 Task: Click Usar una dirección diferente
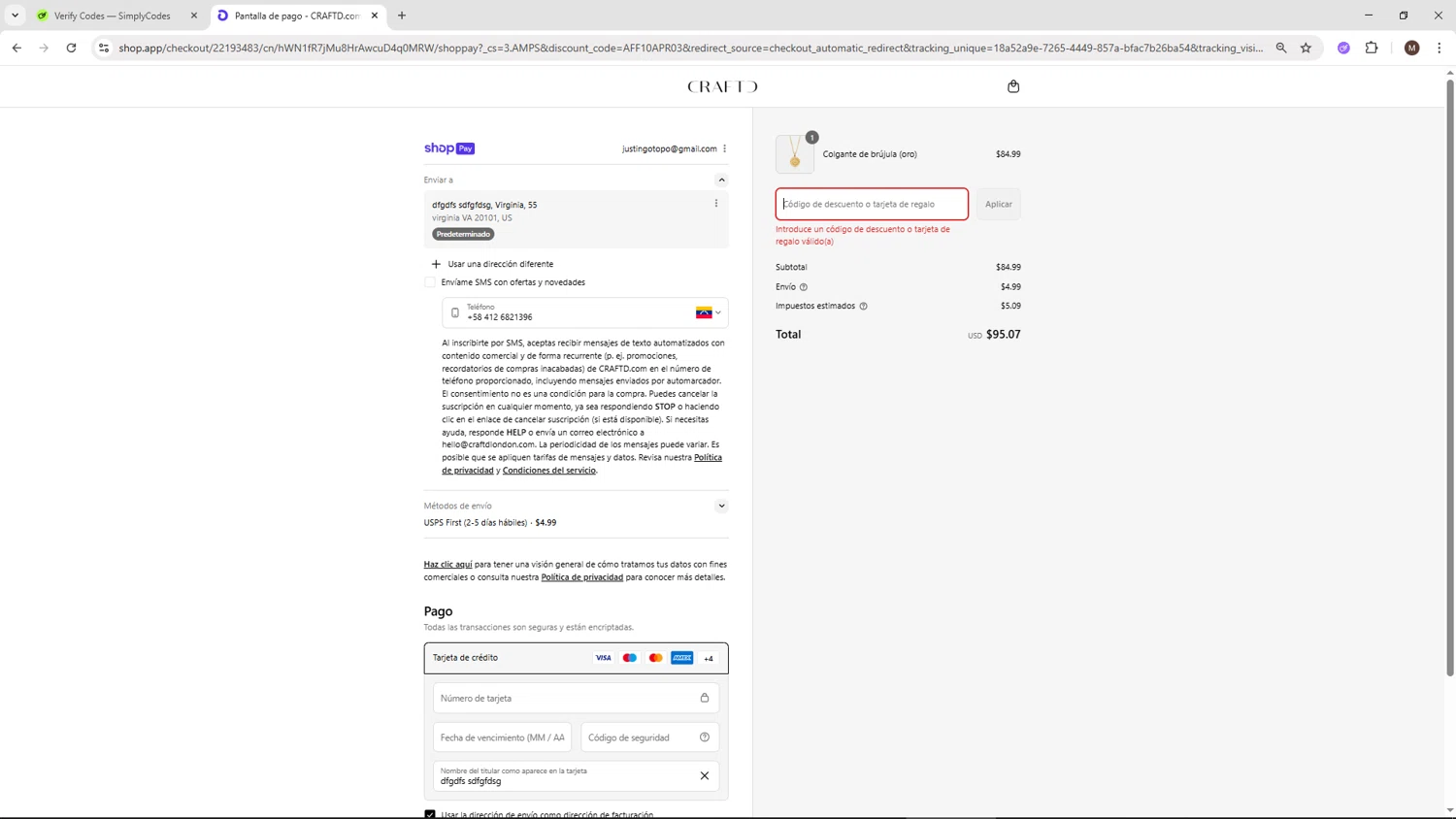pos(501,264)
